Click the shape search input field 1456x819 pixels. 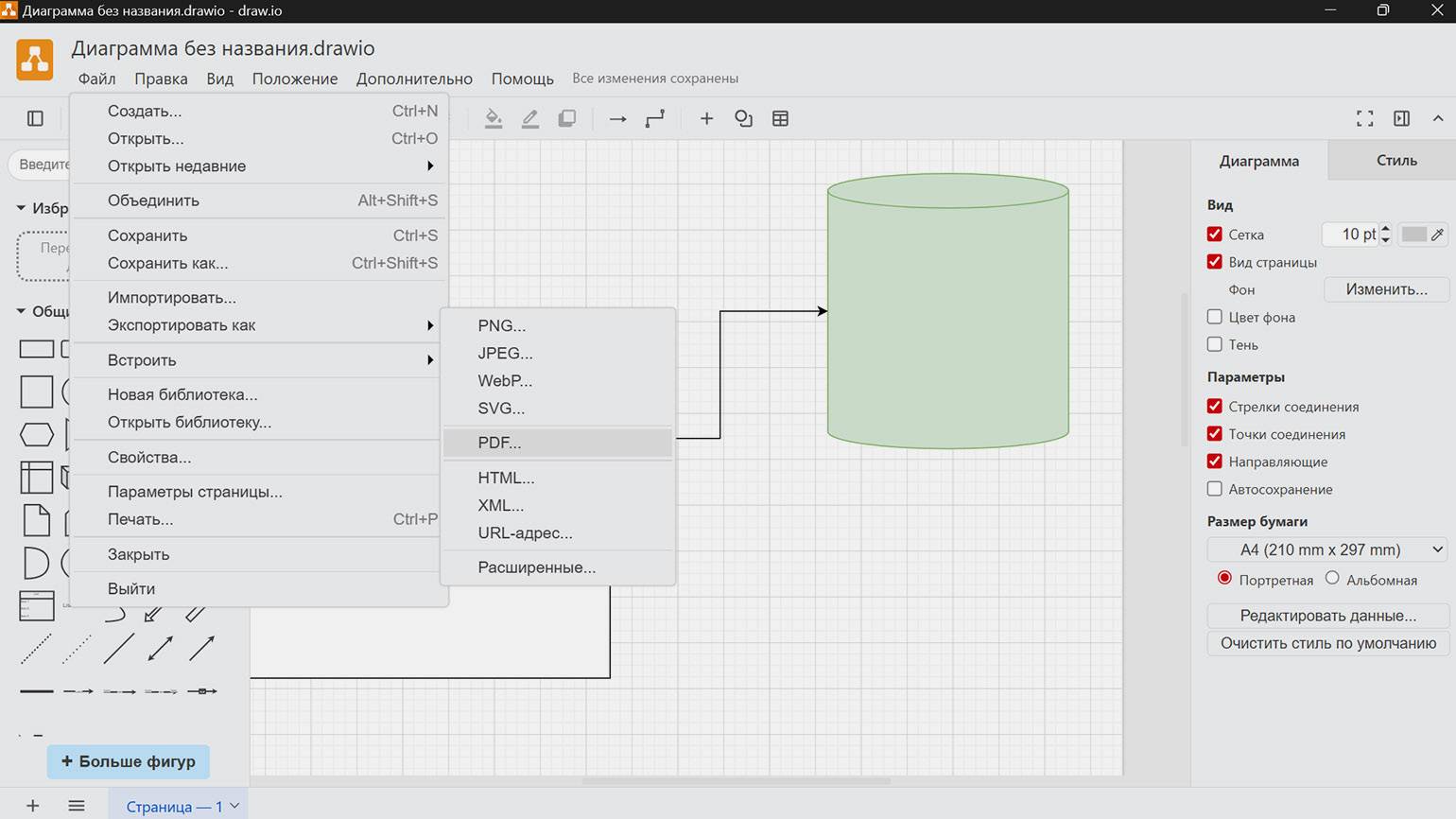pos(40,164)
